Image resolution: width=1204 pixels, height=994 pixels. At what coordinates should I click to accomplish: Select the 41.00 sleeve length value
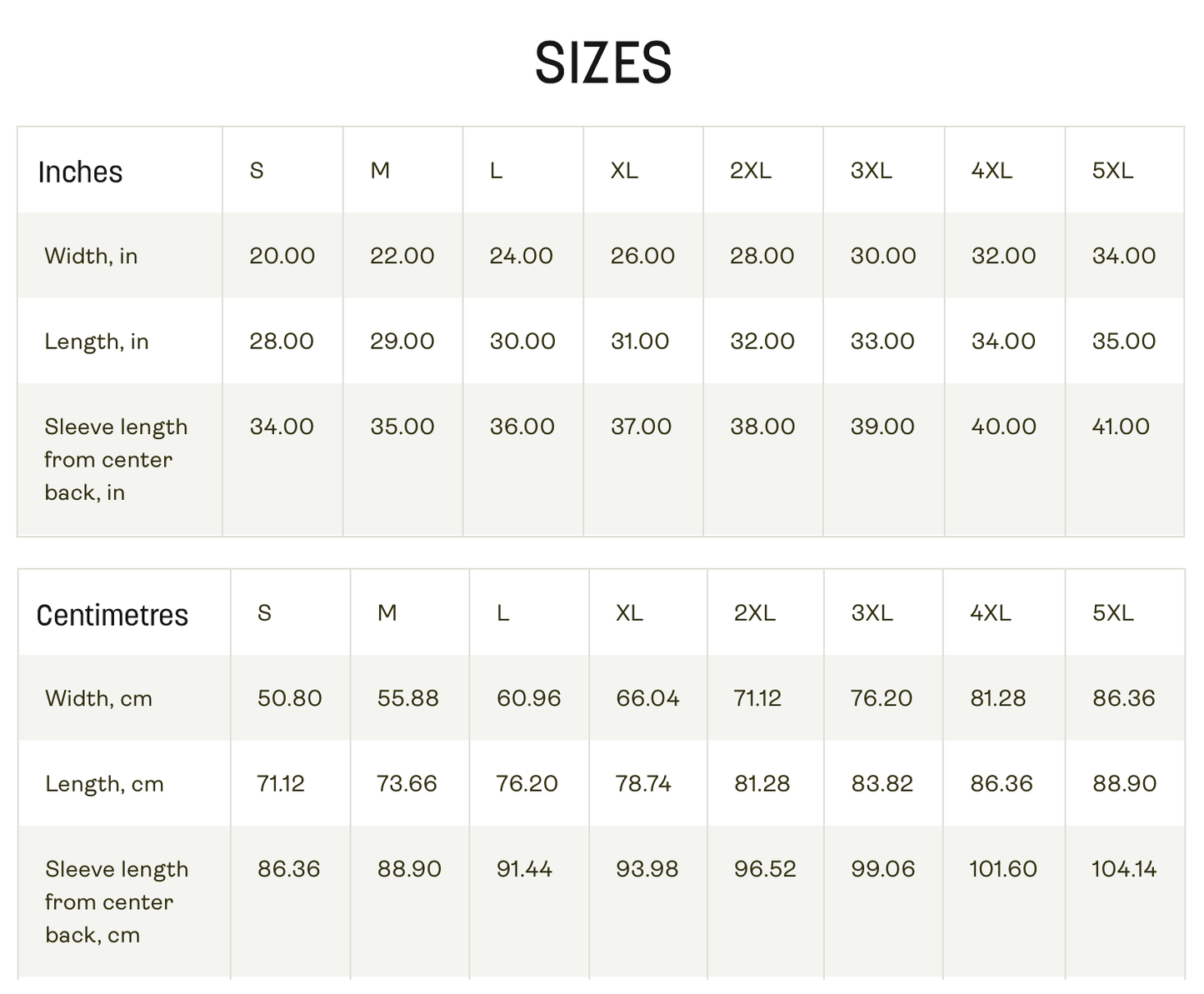tap(1121, 427)
